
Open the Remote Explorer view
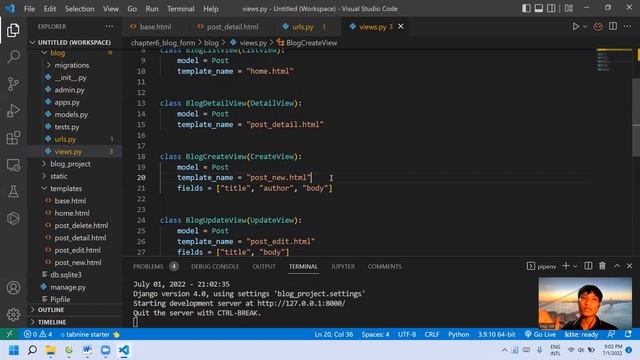pos(13,165)
